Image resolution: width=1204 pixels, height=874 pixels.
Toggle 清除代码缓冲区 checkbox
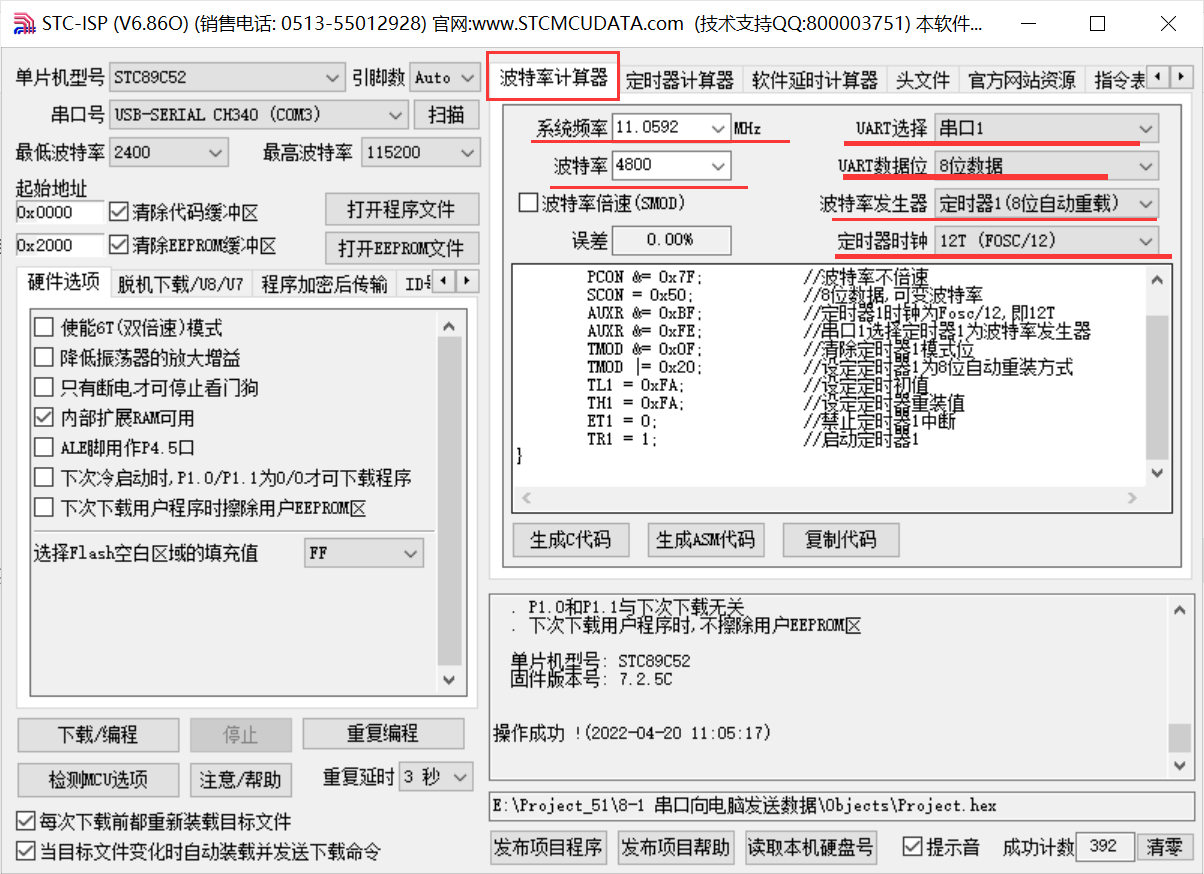click(118, 212)
